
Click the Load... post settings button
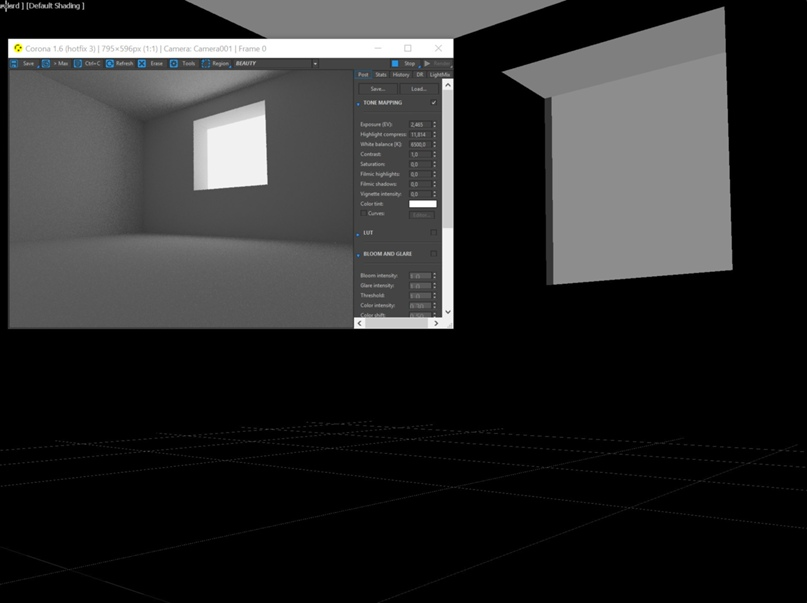coord(419,89)
